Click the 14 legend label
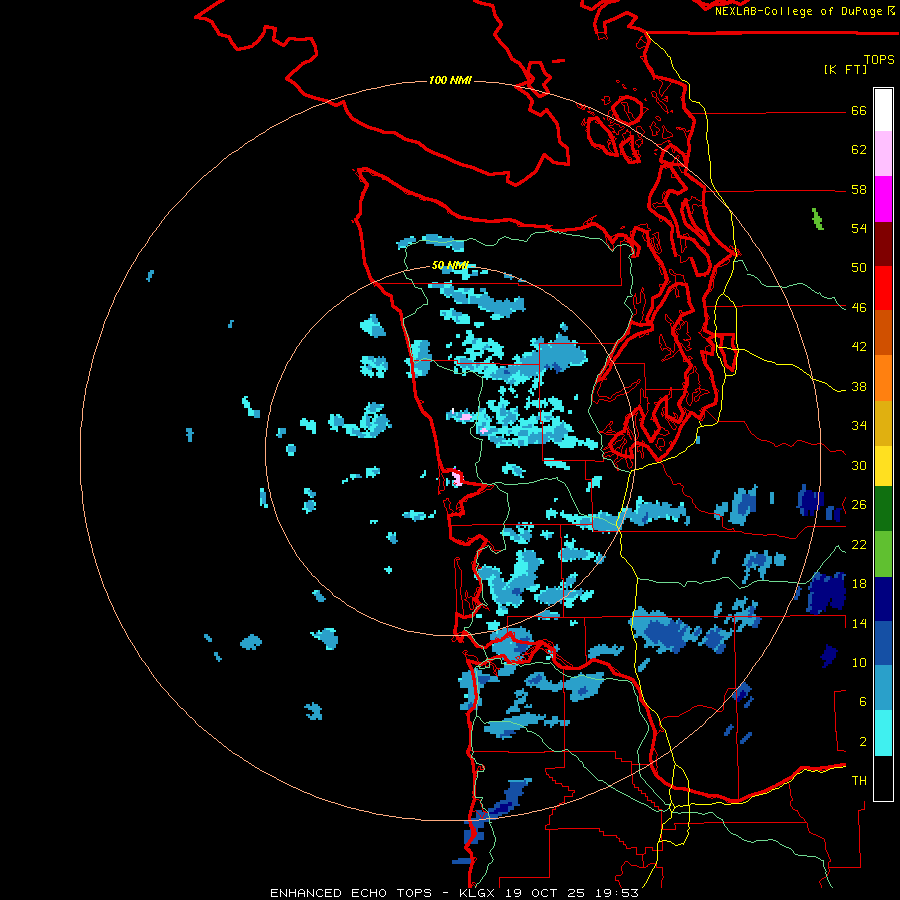 pyautogui.click(x=859, y=623)
